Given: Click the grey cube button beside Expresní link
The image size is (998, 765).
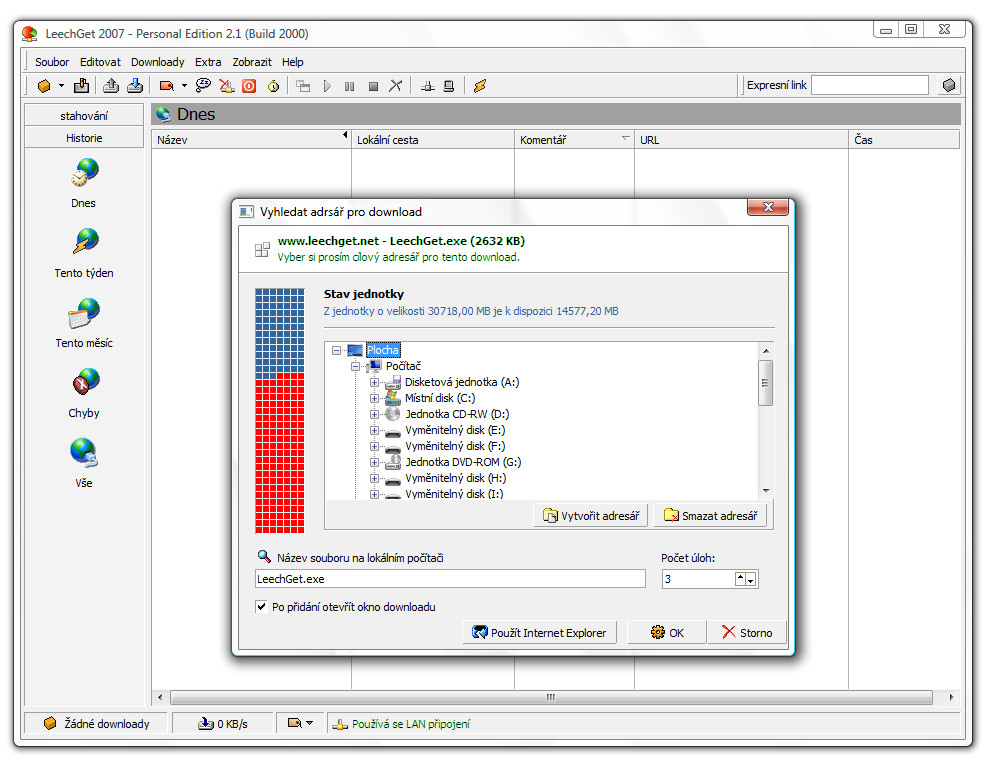Looking at the screenshot, I should click(x=948, y=85).
